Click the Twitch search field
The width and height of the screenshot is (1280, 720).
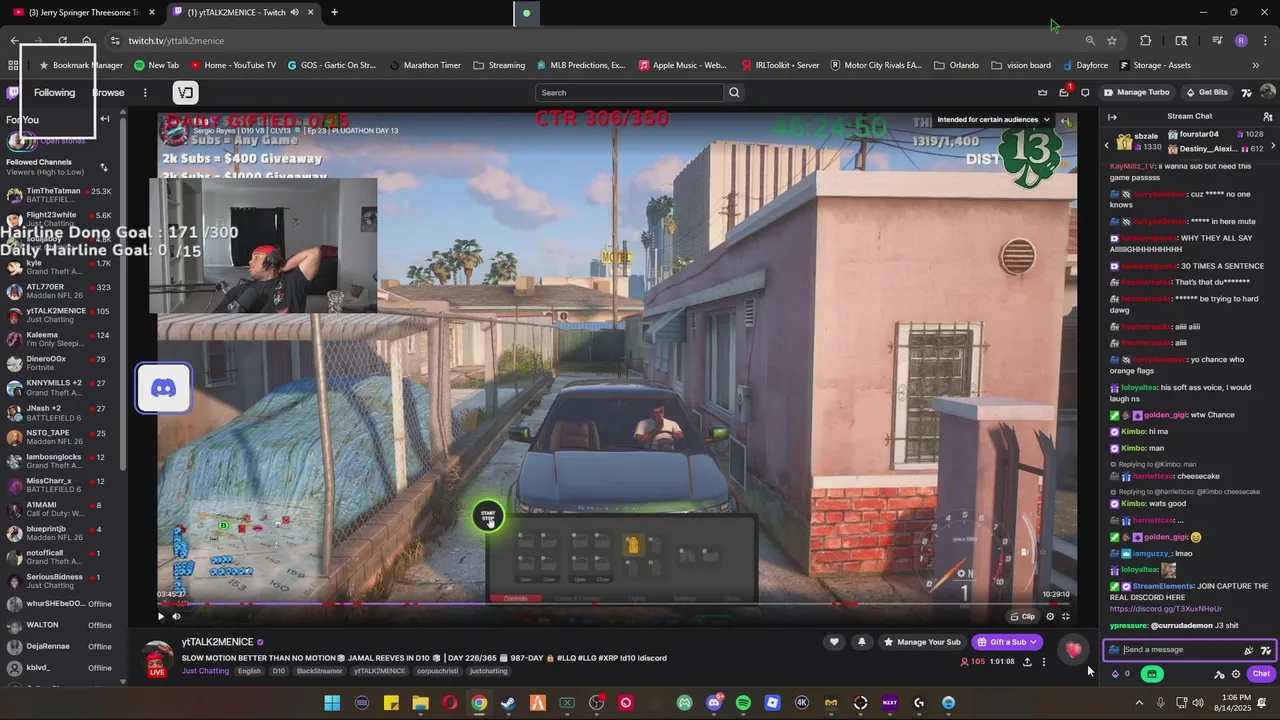630,93
